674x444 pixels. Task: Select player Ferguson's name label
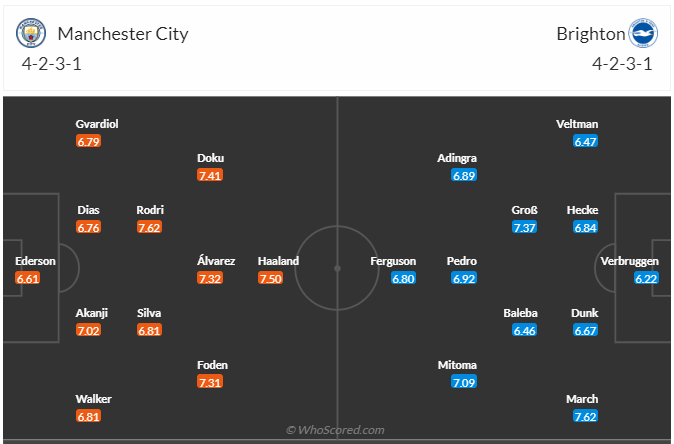click(393, 261)
